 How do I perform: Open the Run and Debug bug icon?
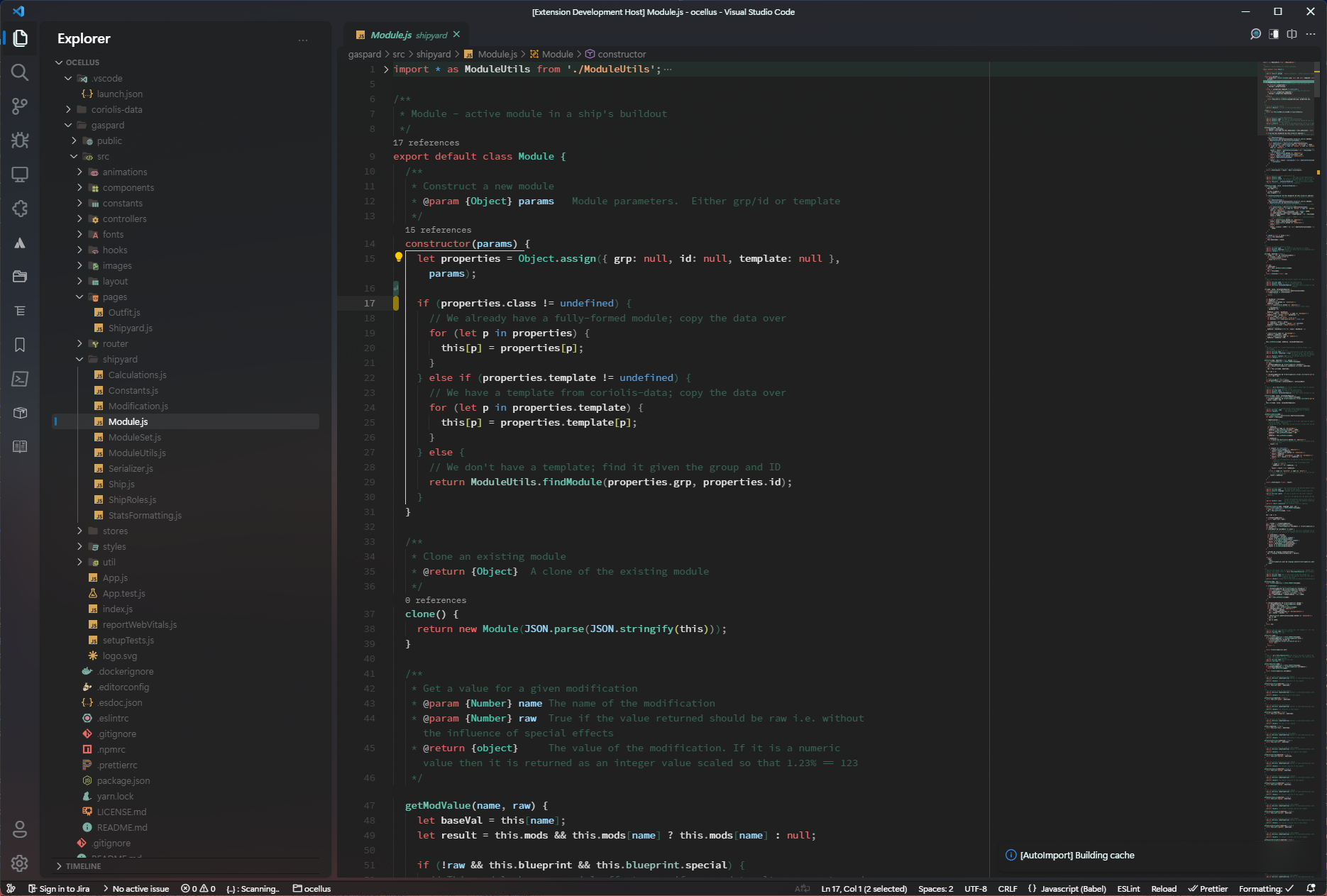[20, 140]
